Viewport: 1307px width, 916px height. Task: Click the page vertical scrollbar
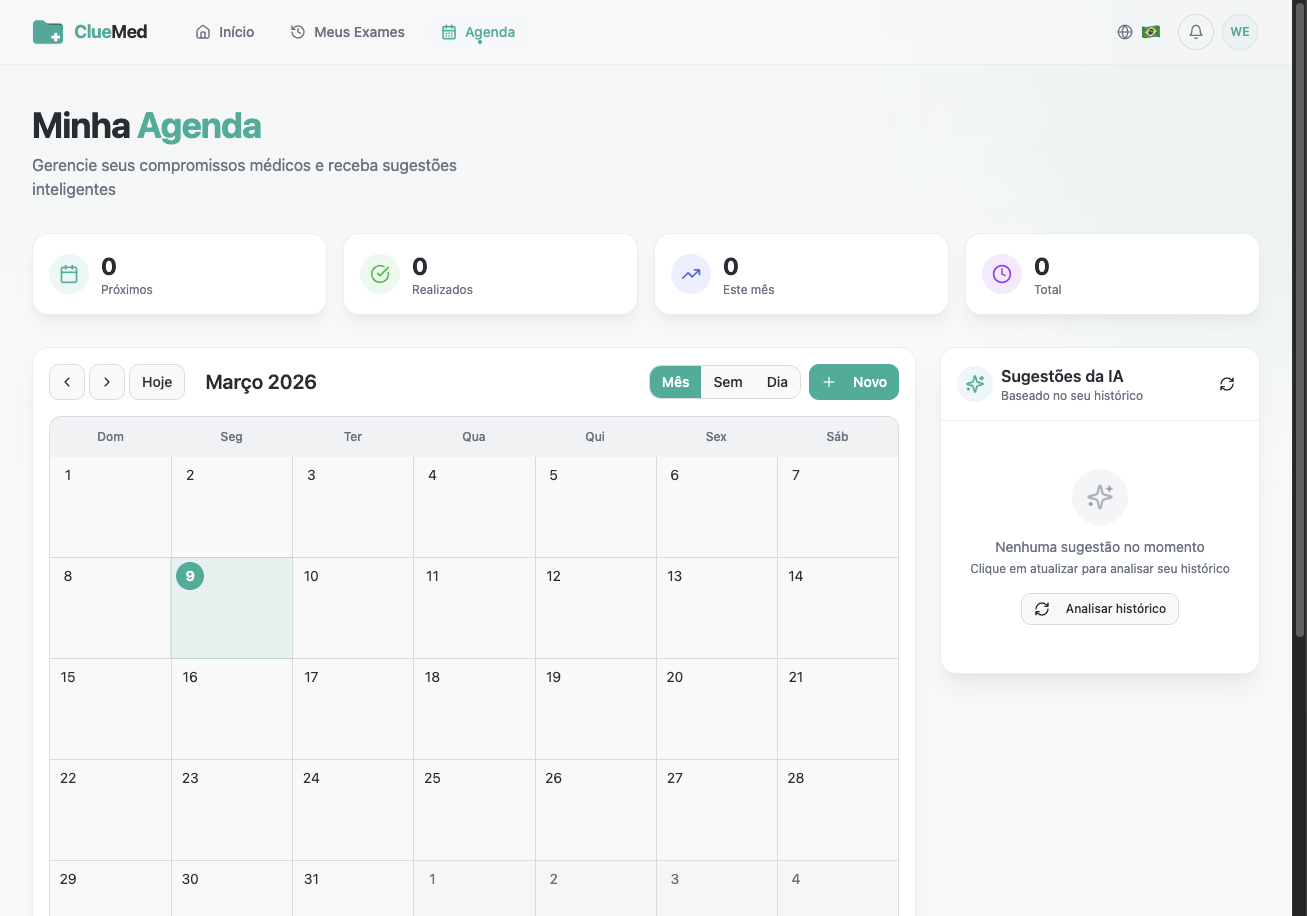[x=1300, y=320]
